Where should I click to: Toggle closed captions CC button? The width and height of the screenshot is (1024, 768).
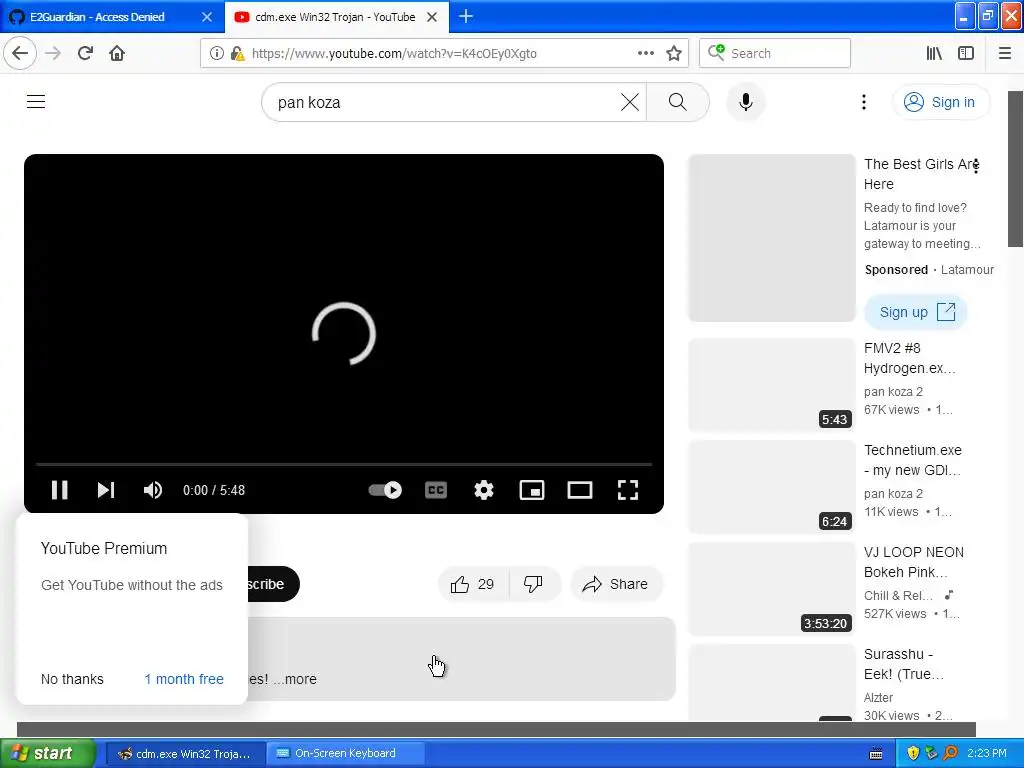point(436,490)
